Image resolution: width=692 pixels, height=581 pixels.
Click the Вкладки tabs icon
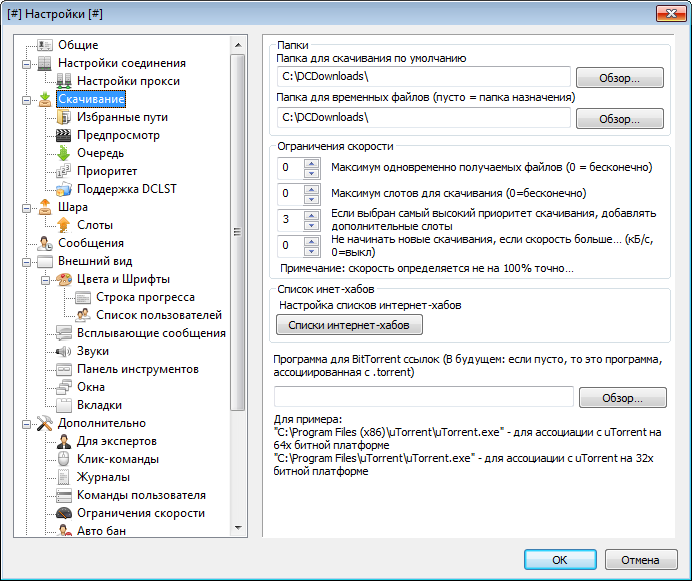pyautogui.click(x=64, y=405)
